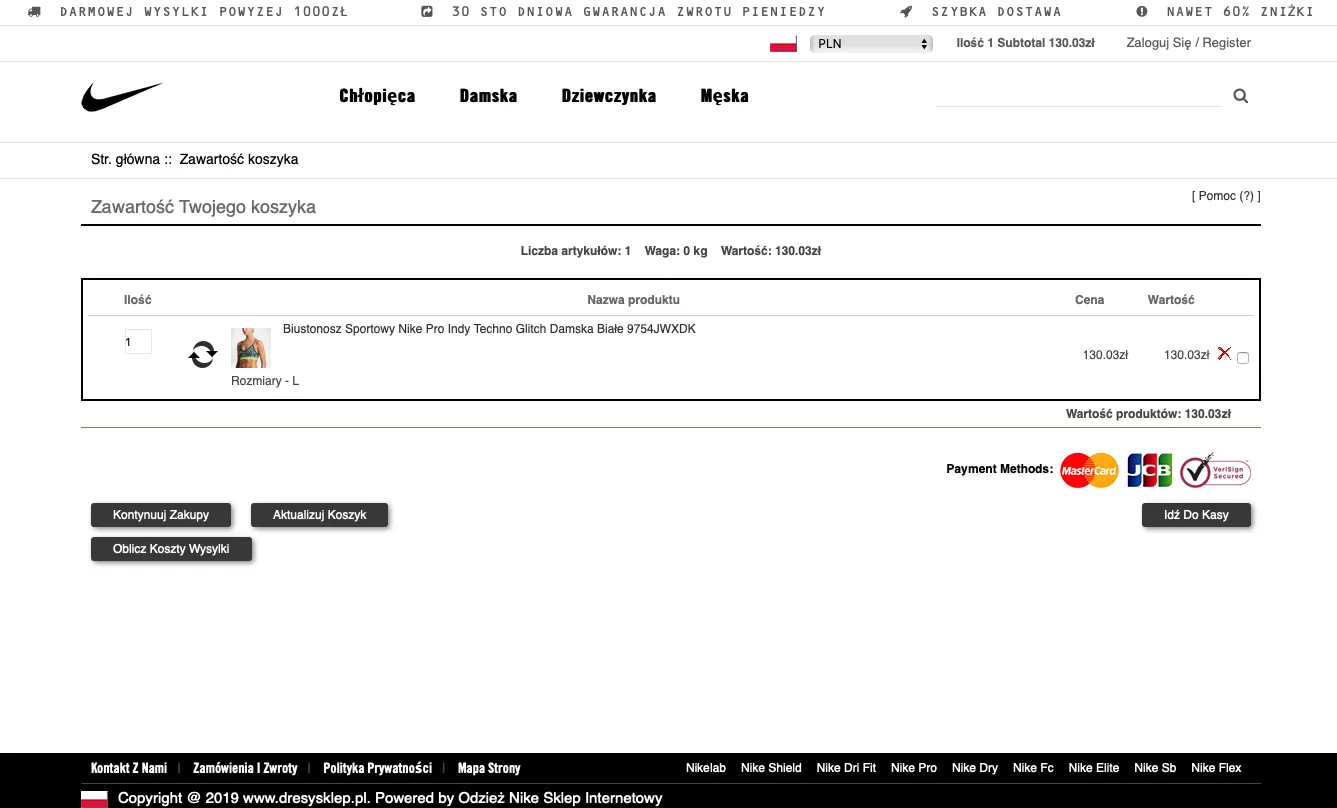Click the Oblicz Koszty Wysyłki button

(171, 549)
